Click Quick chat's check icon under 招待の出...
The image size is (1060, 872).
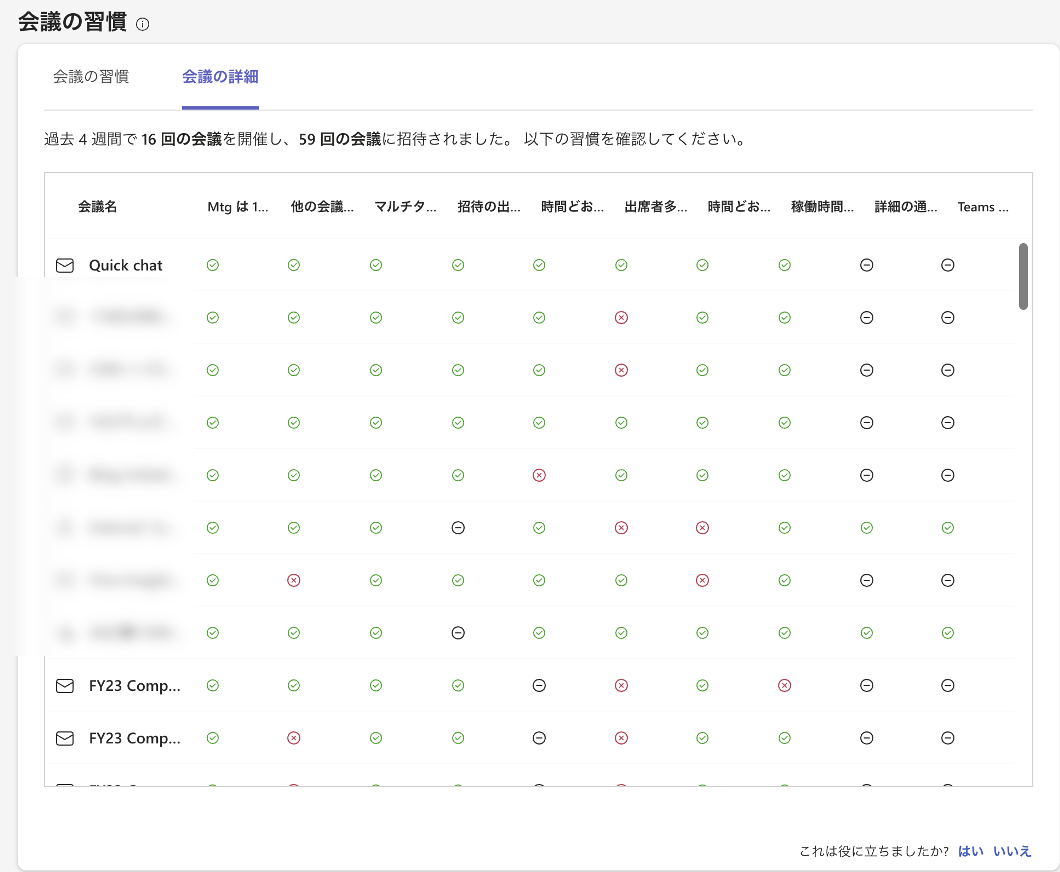coord(458,265)
